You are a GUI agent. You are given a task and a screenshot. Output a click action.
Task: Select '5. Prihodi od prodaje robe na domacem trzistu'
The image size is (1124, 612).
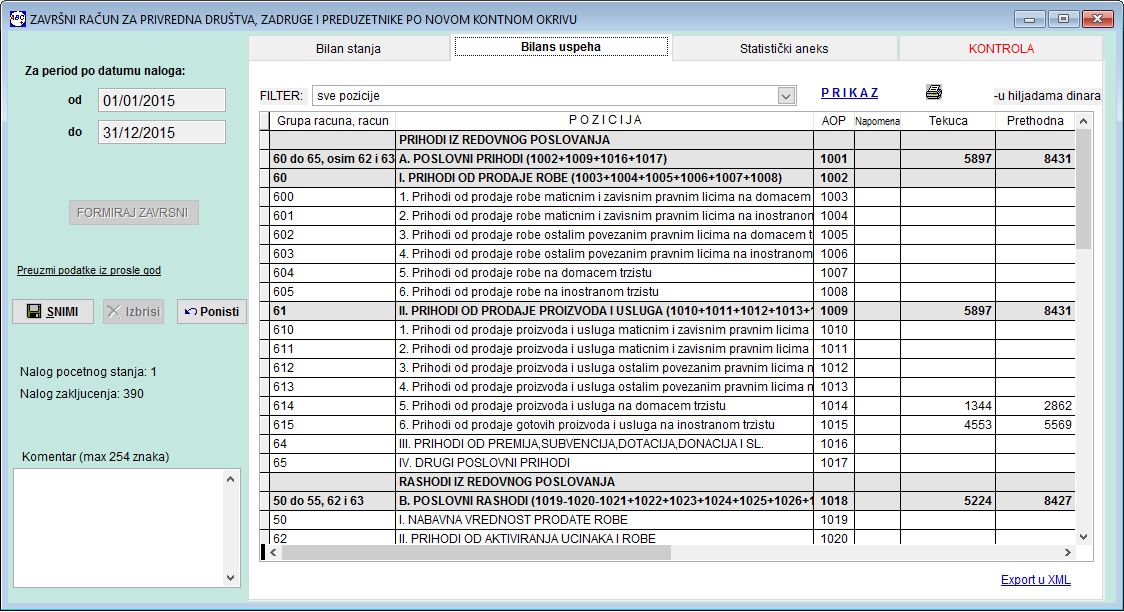click(604, 273)
